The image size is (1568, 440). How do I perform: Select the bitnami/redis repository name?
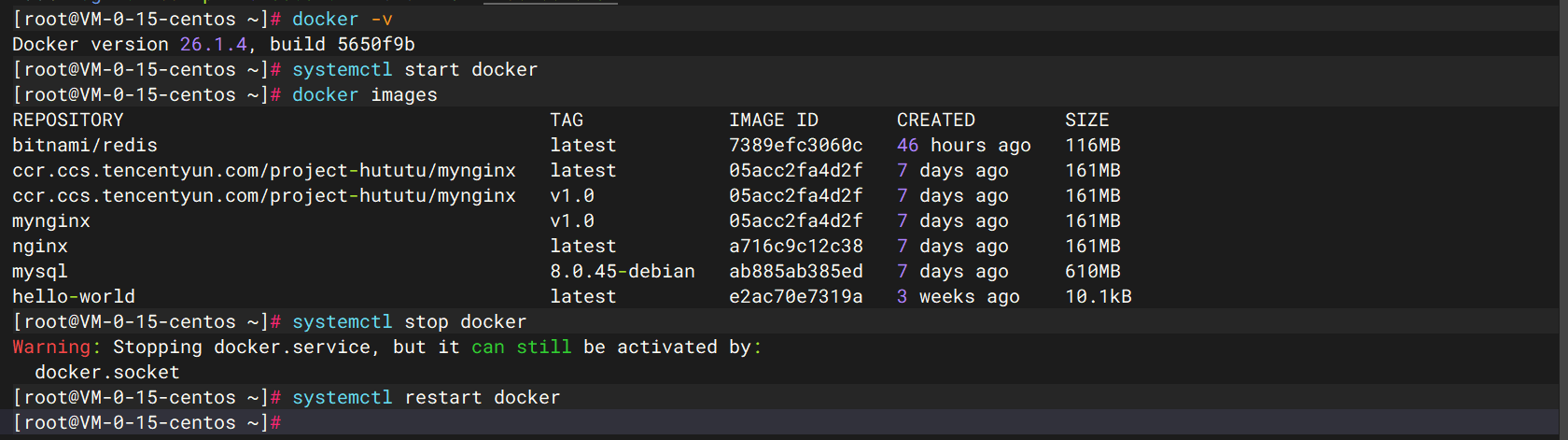85,145
